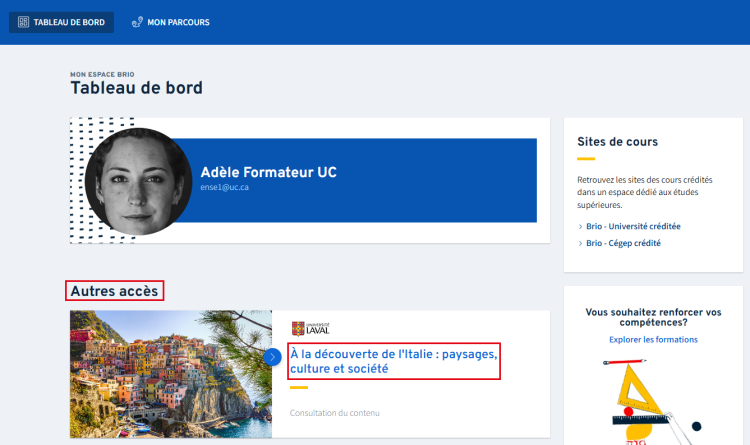Click the Mon Parcours route icon

pyautogui.click(x=137, y=22)
